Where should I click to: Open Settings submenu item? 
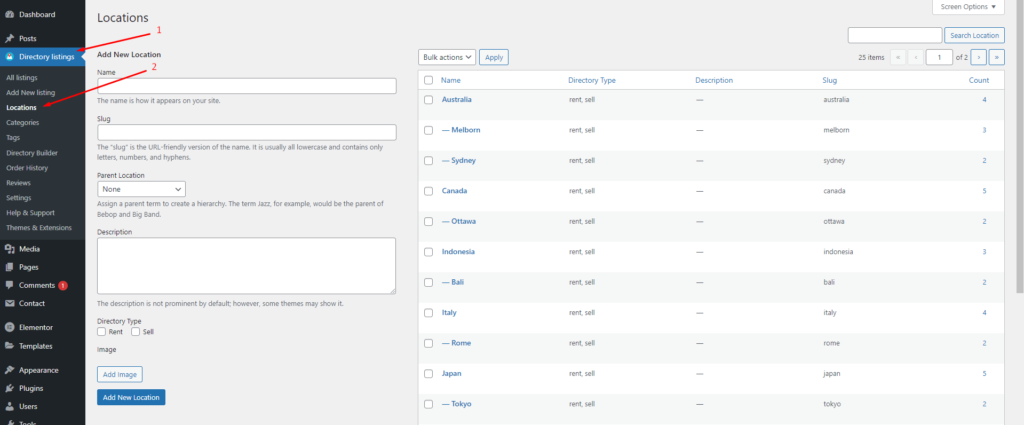(x=18, y=198)
